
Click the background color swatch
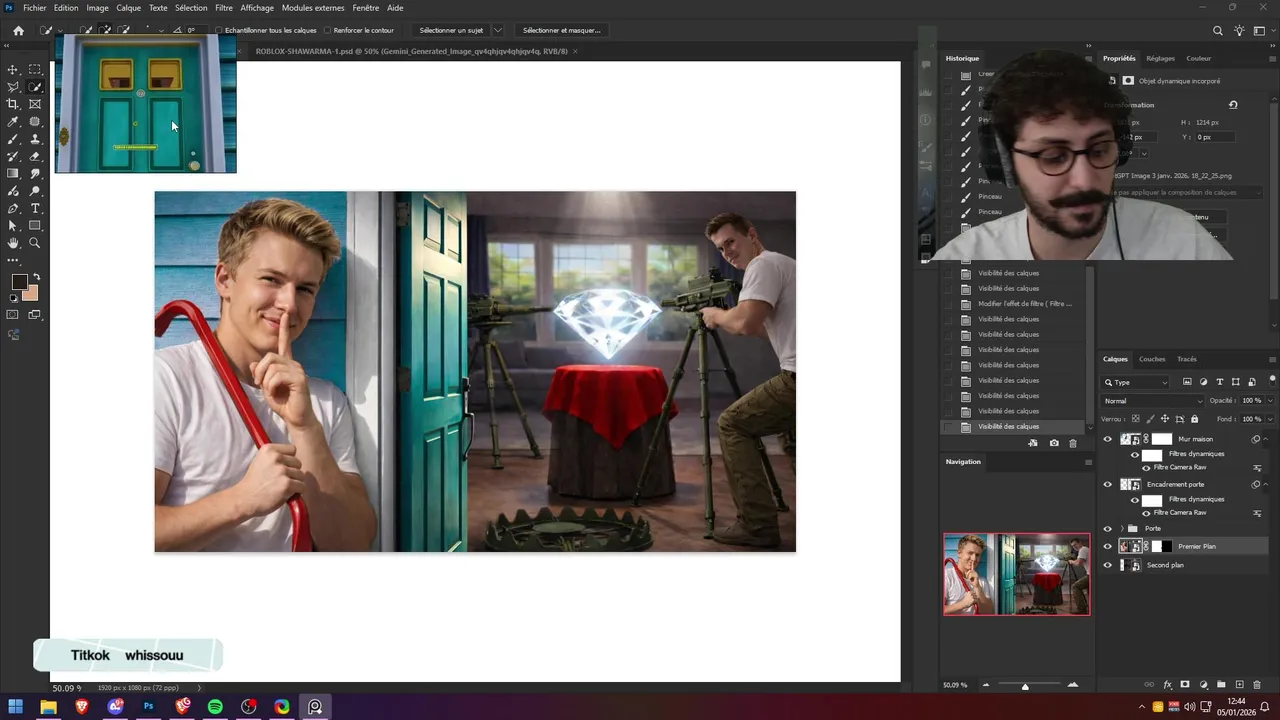[x=31, y=293]
